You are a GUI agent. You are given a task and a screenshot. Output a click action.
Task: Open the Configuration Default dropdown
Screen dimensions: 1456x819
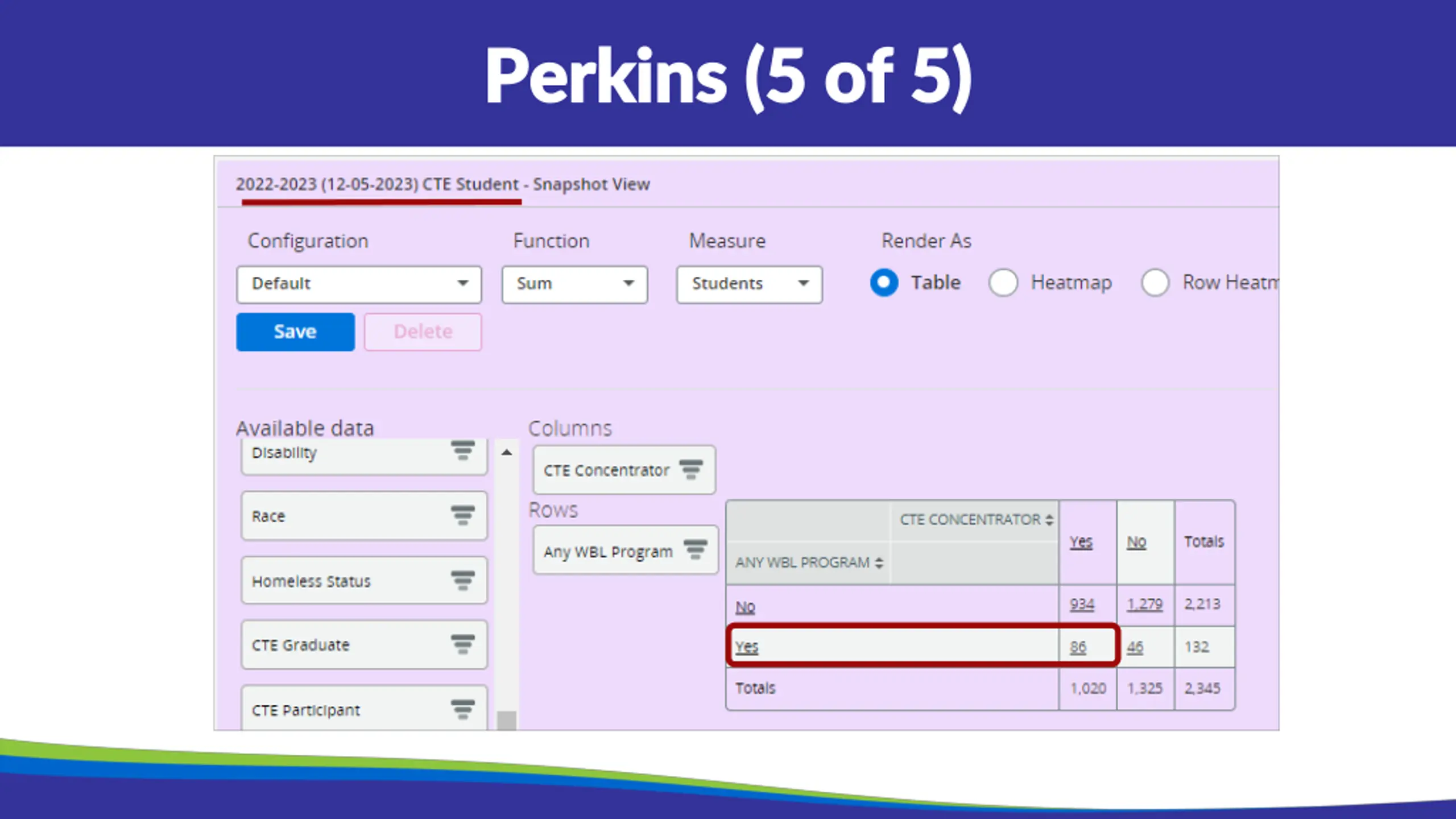[x=359, y=284]
